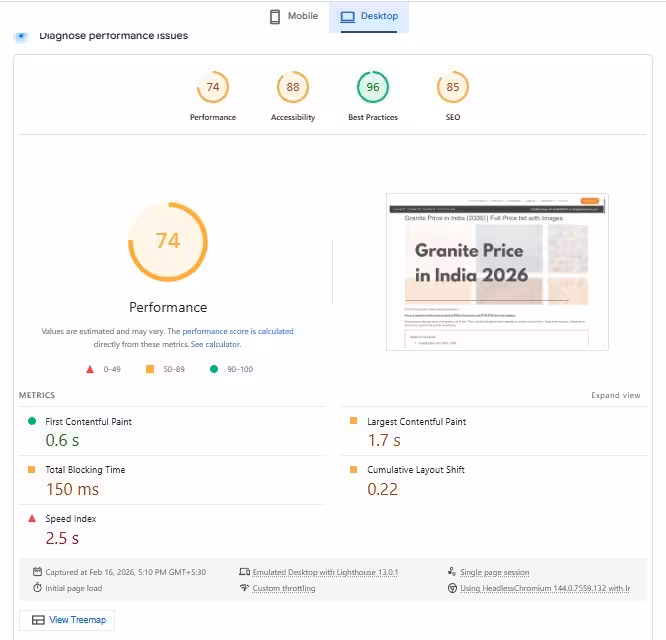The height and width of the screenshot is (640, 666).
Task: Open the 'performance score is calculated' link
Action: pyautogui.click(x=238, y=331)
